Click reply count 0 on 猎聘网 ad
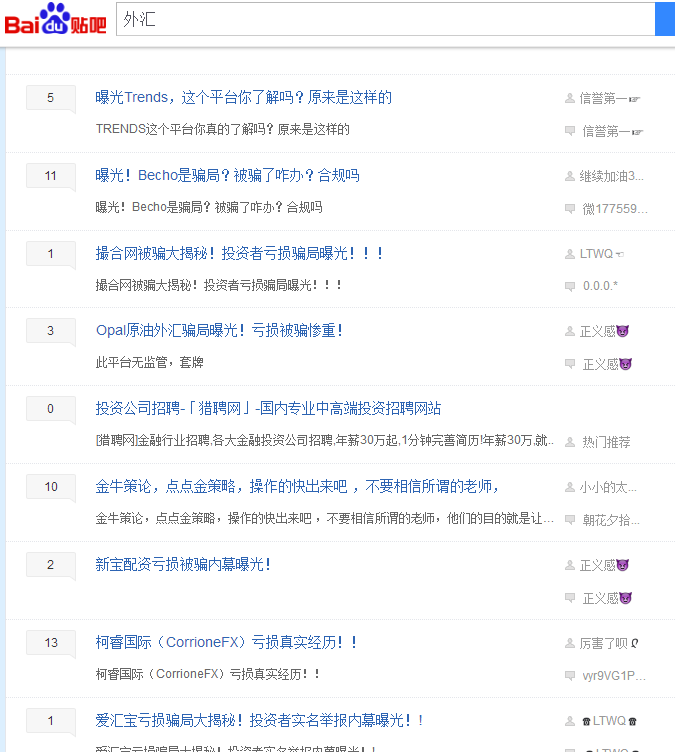This screenshot has width=675, height=752. coord(50,409)
